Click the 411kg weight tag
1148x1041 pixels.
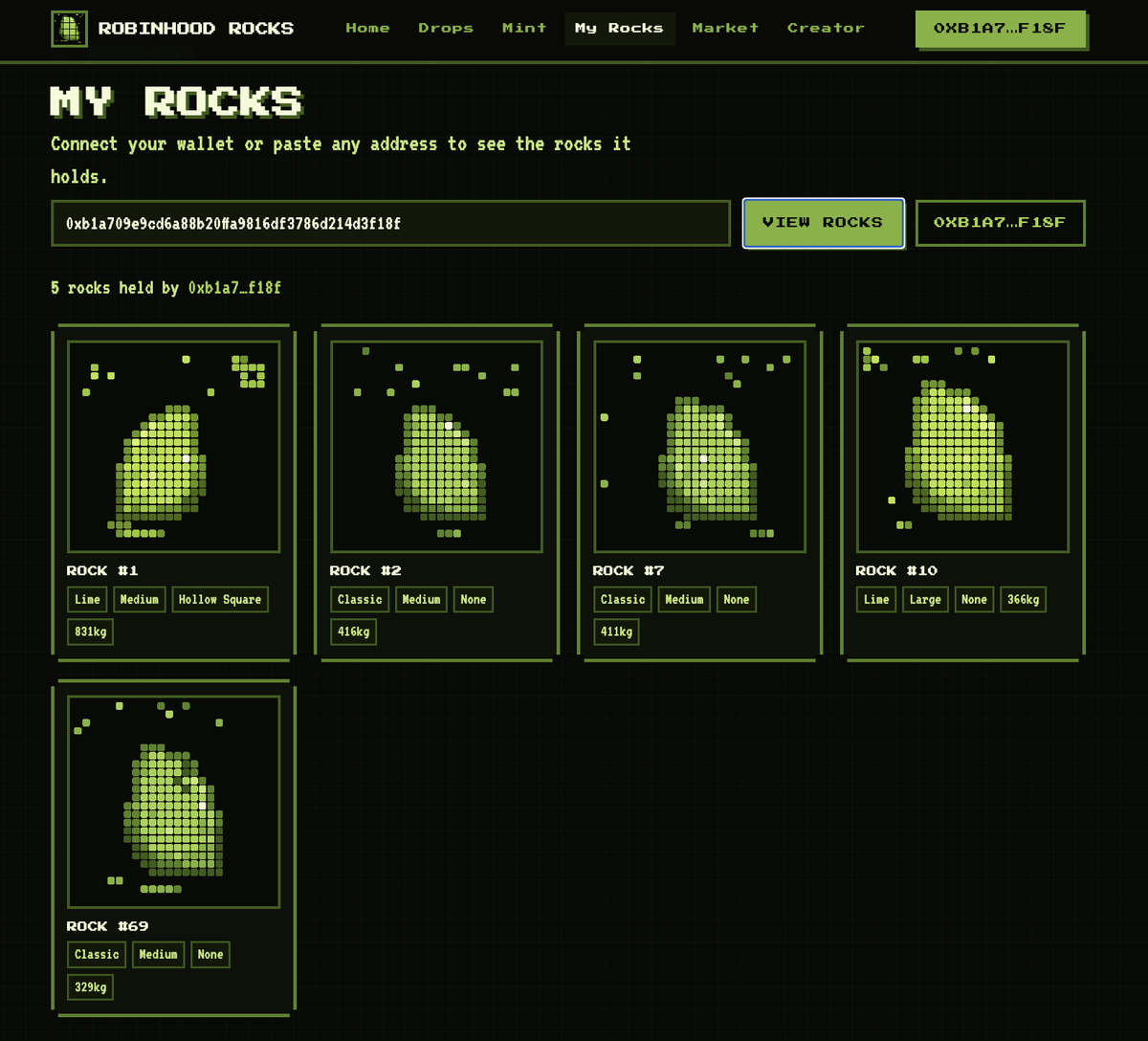click(x=616, y=632)
